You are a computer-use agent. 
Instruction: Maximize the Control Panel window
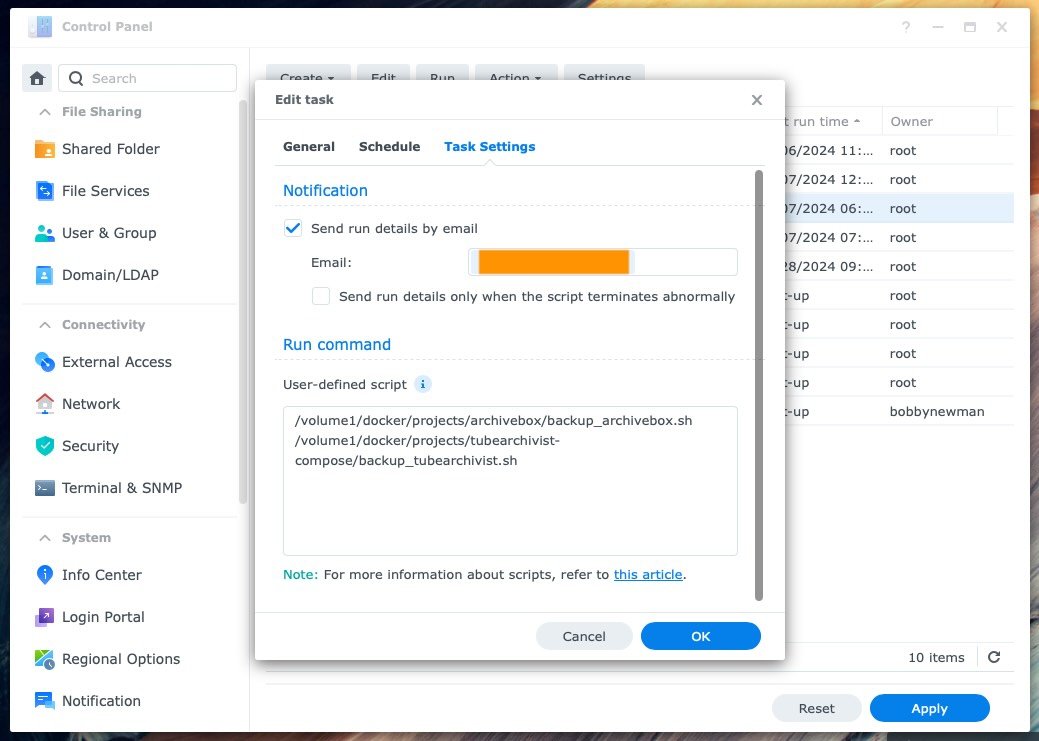coord(969,27)
